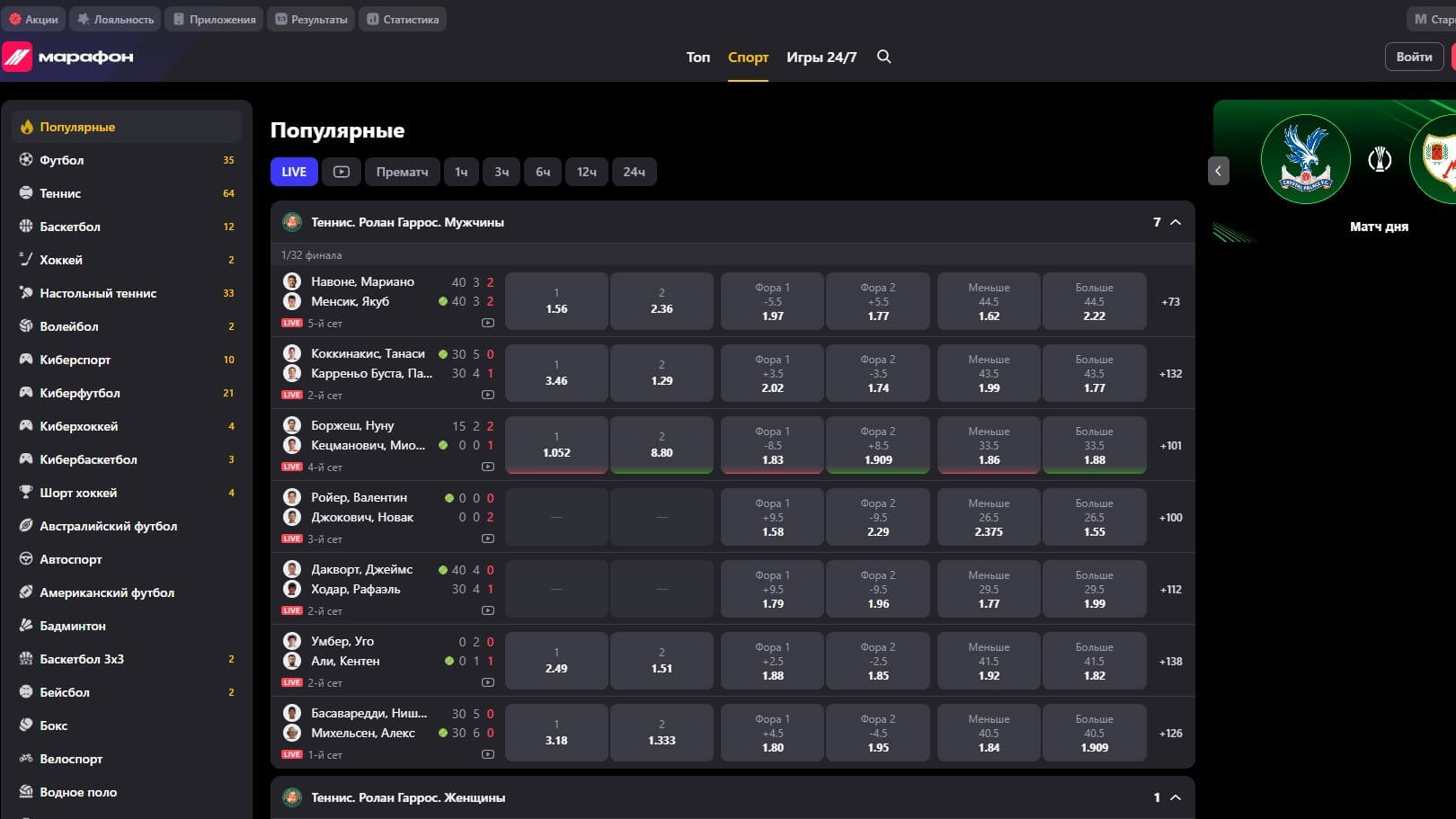Screen dimensions: 1456x819
Task: Click the basketball icon next to Баскетбол
Action: pos(26,227)
